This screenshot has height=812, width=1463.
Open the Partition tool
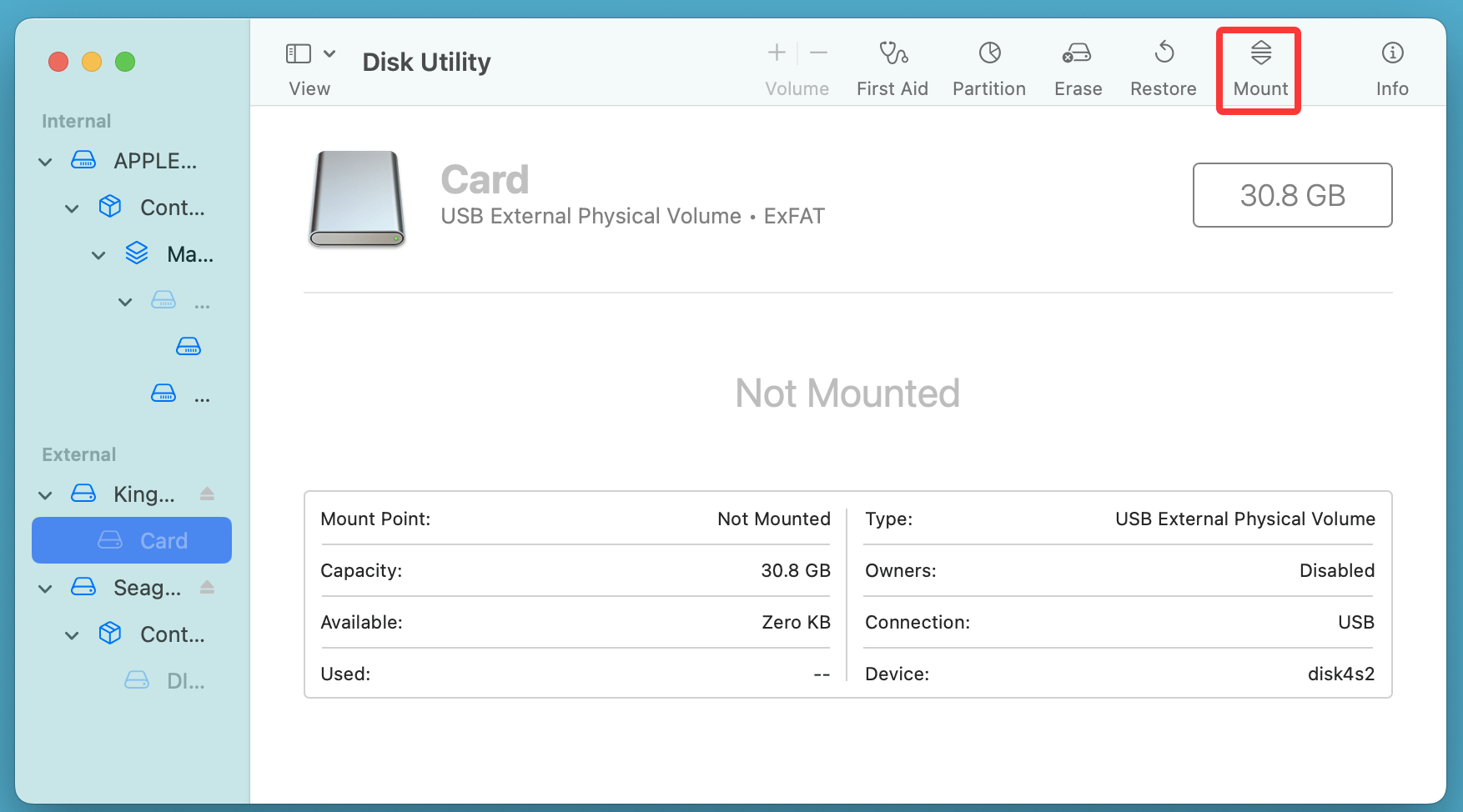coord(989,54)
